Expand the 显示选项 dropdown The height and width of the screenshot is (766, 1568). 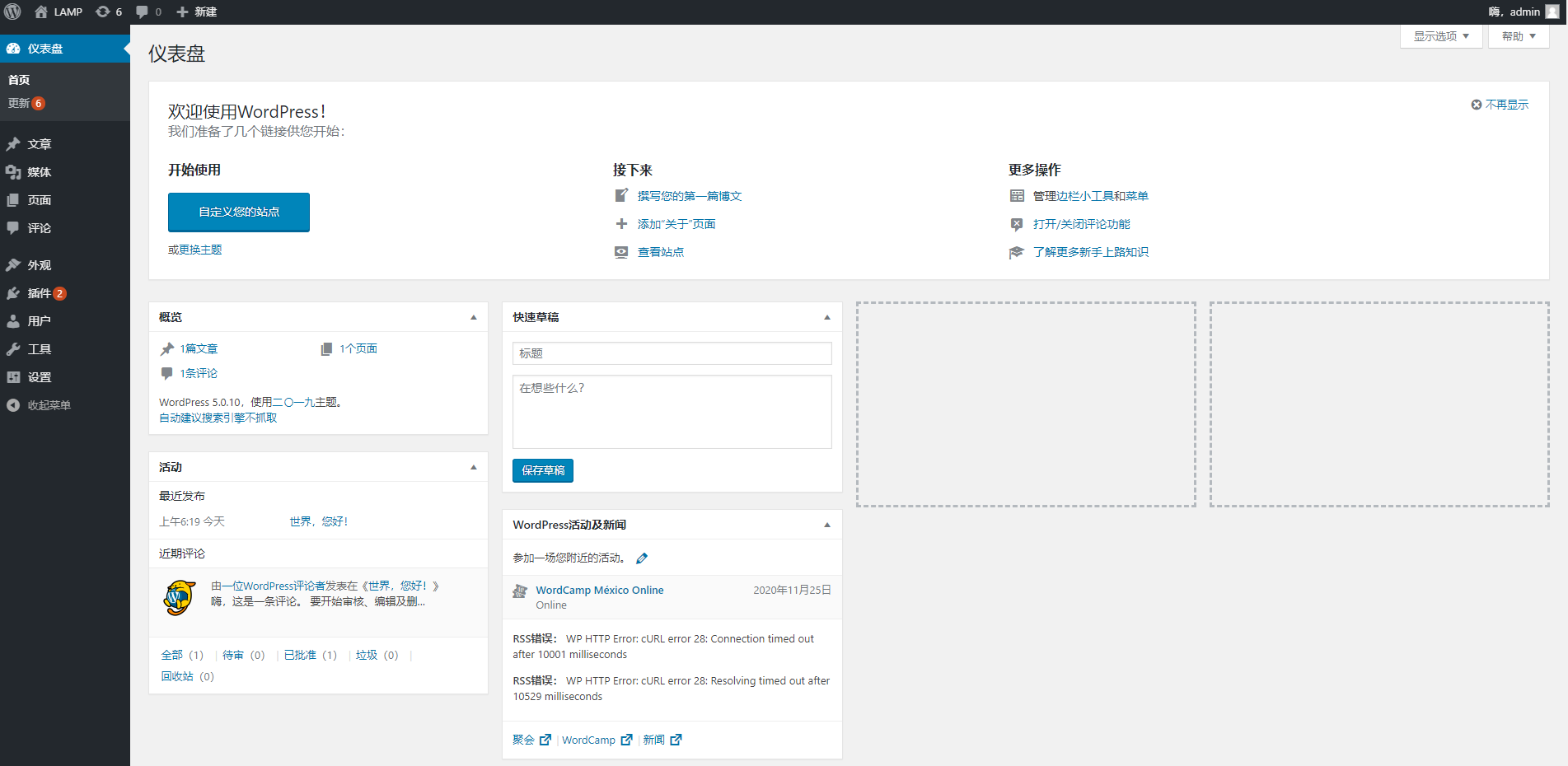tap(1441, 36)
